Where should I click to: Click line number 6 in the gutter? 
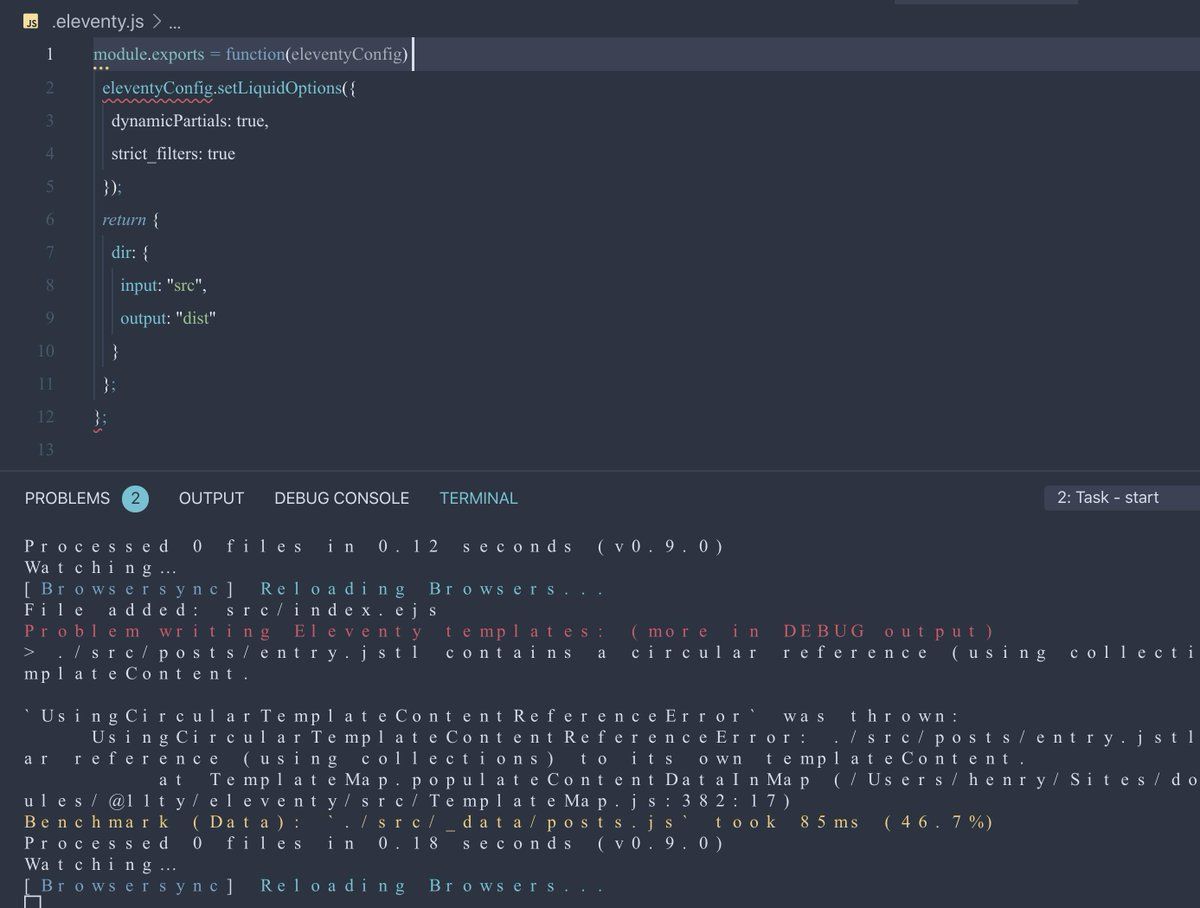click(49, 219)
